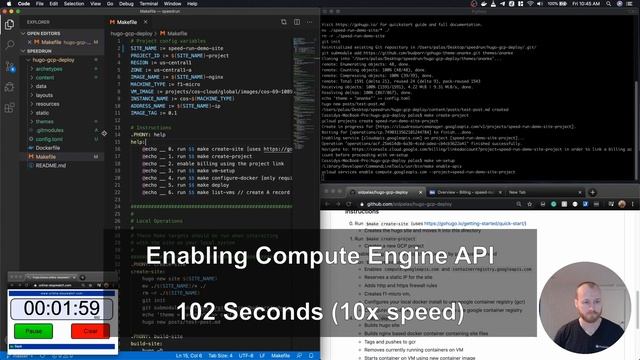Viewport: 640px width, 360px height.
Task: Open the gohugo.io quick-start link
Action: [x=475, y=224]
